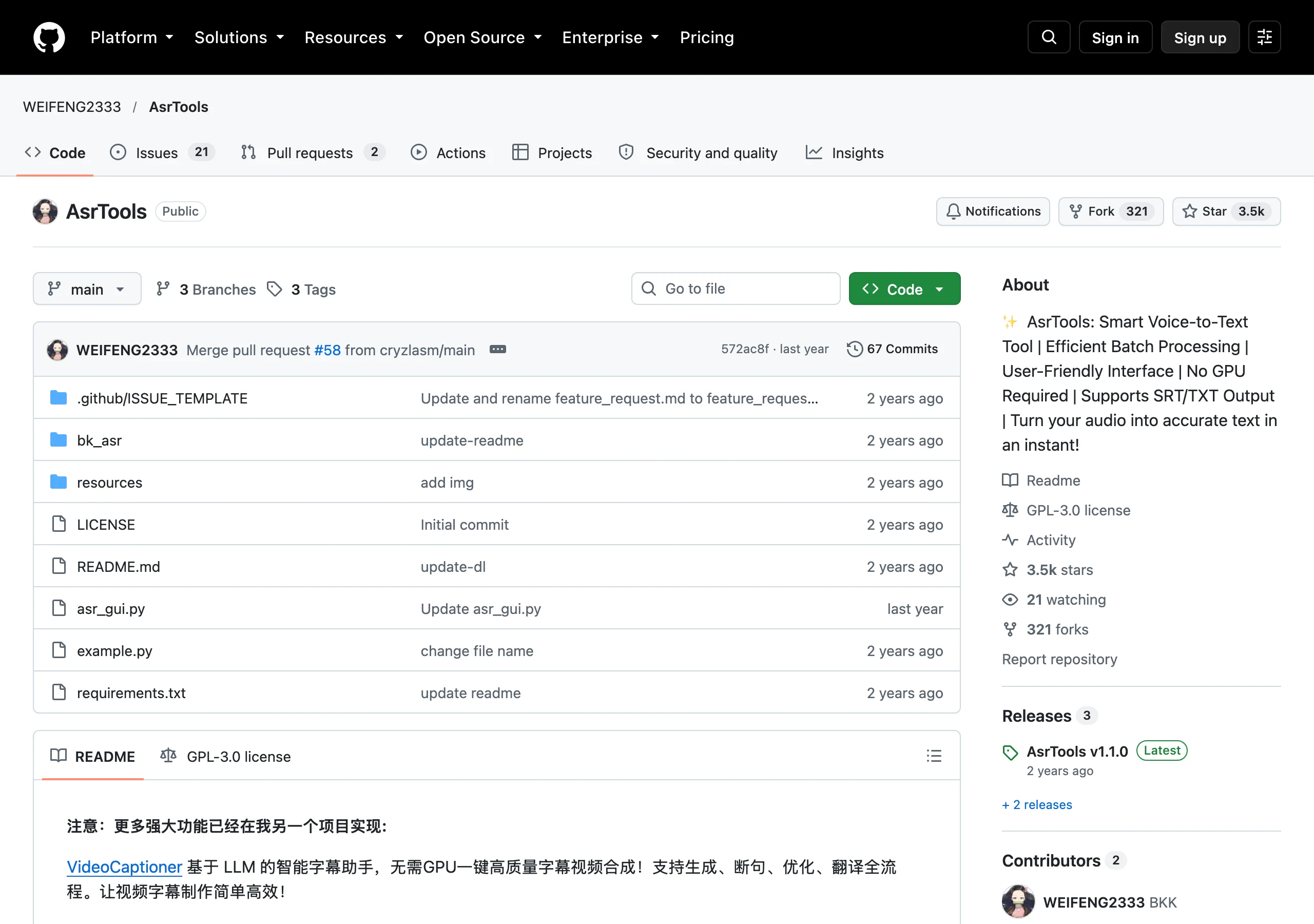Viewport: 1314px width, 924px height.
Task: Star the AsrTools repository
Action: coord(1226,211)
